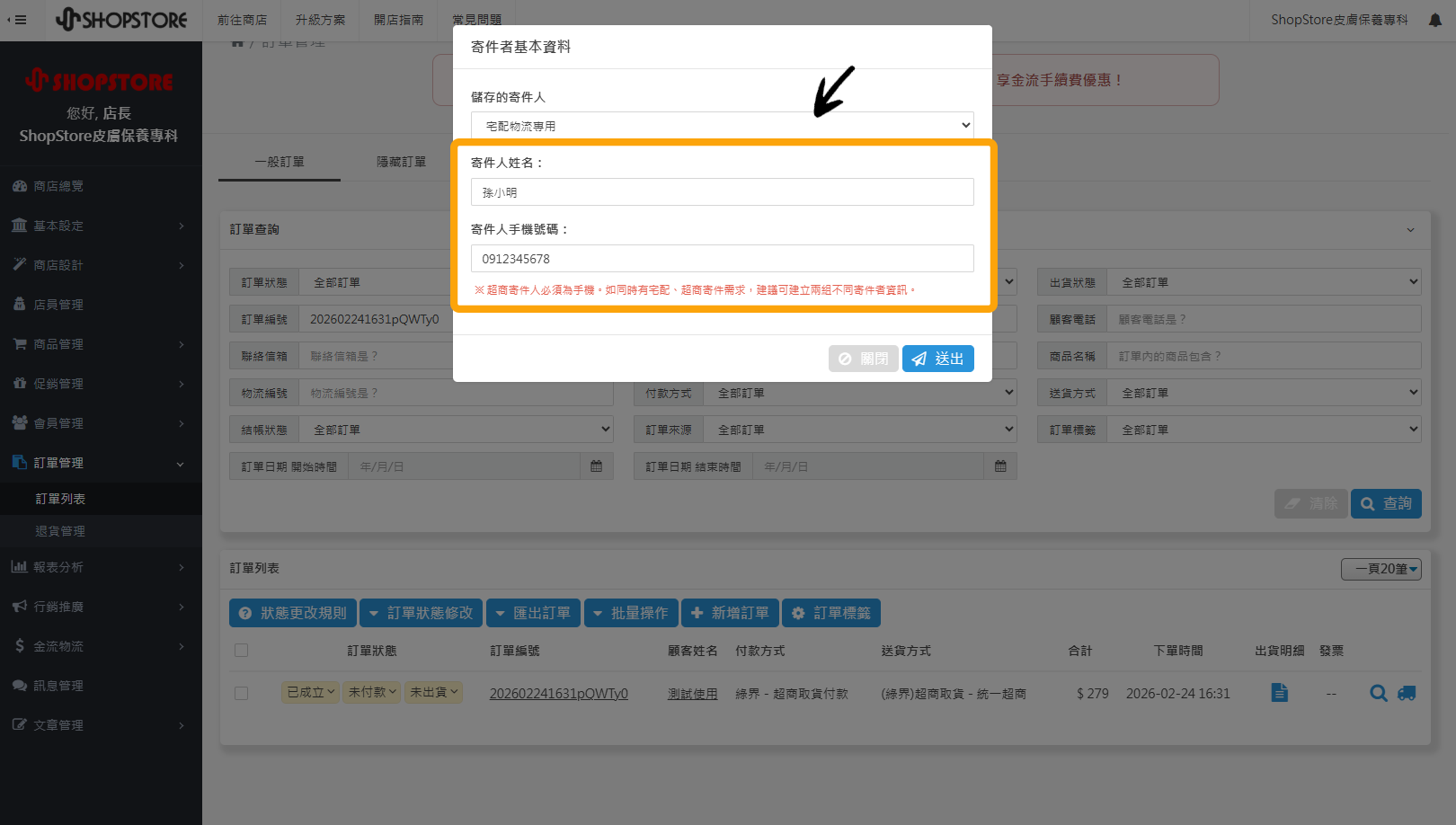The height and width of the screenshot is (825, 1456).
Task: Click the 寄件人手機號碼 input field
Action: tap(722, 259)
